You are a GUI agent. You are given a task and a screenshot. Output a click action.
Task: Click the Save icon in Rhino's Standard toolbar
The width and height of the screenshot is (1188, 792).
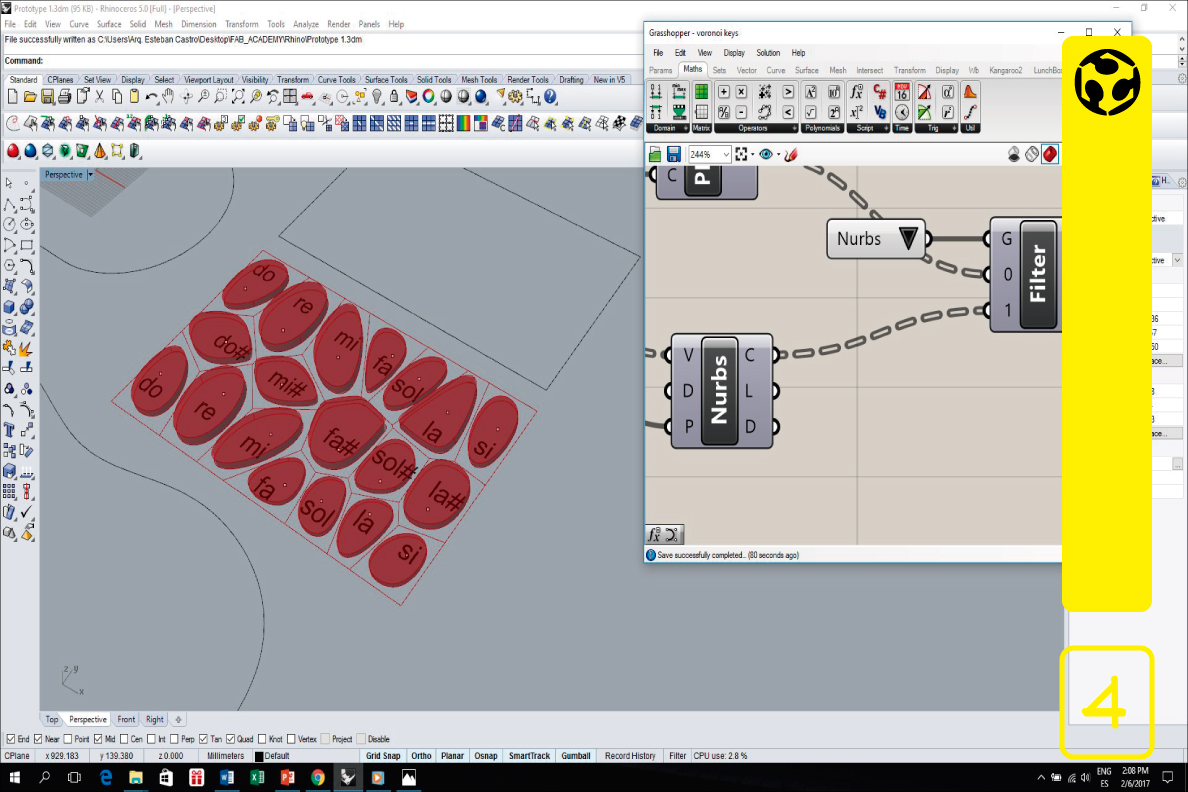(47, 97)
